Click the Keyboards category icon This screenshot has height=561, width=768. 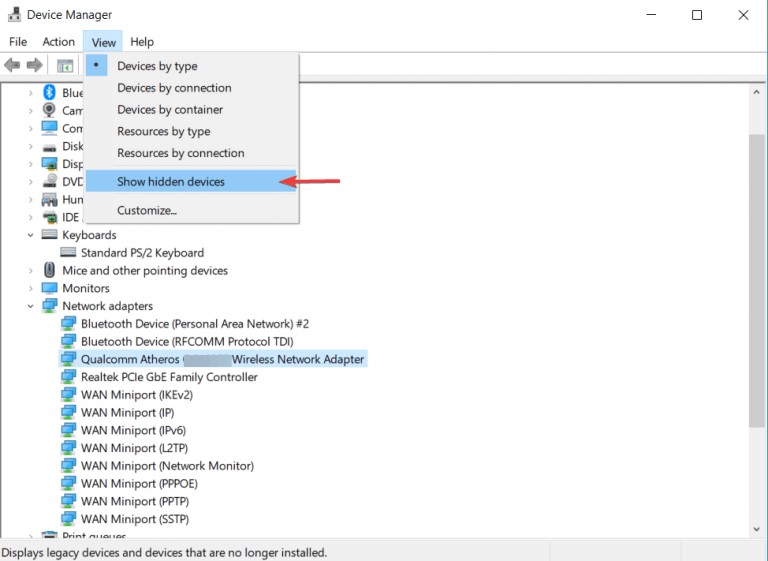click(50, 235)
